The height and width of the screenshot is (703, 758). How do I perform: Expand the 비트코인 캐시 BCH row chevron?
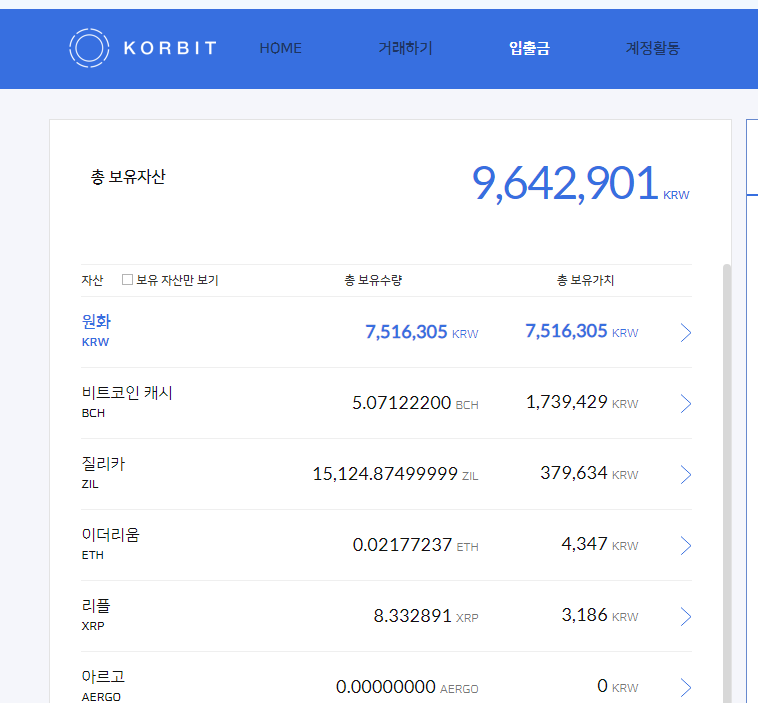[685, 404]
